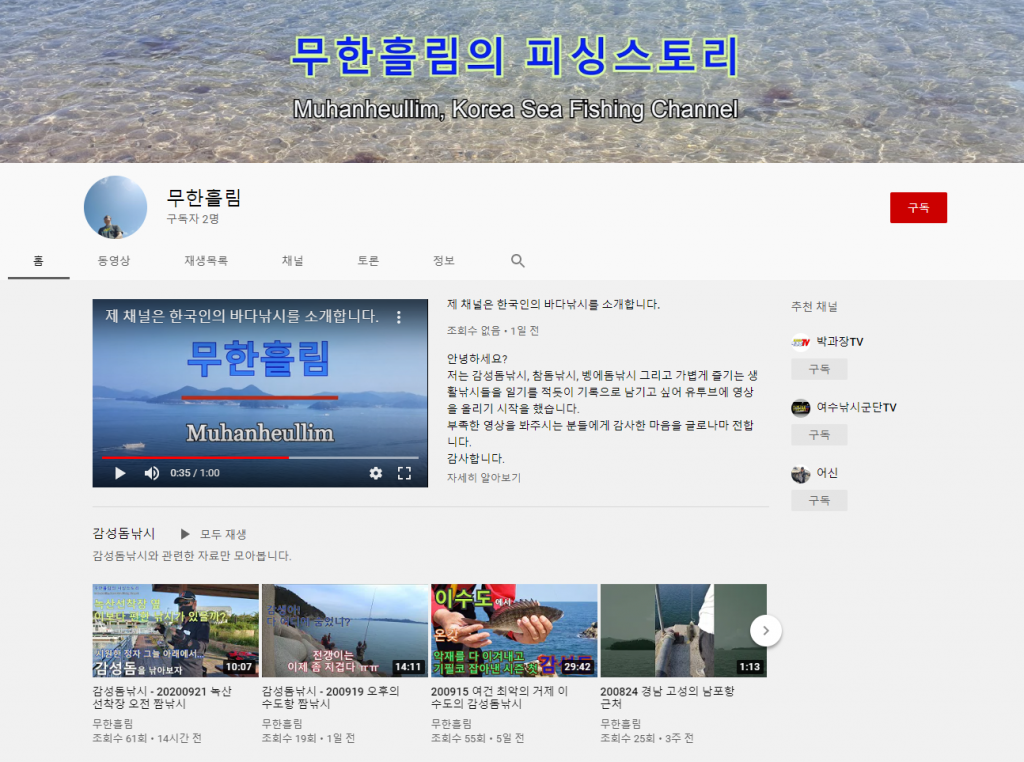Open the 이수도 29:42 video thumbnail
Image resolution: width=1024 pixels, height=762 pixels.
tap(514, 631)
